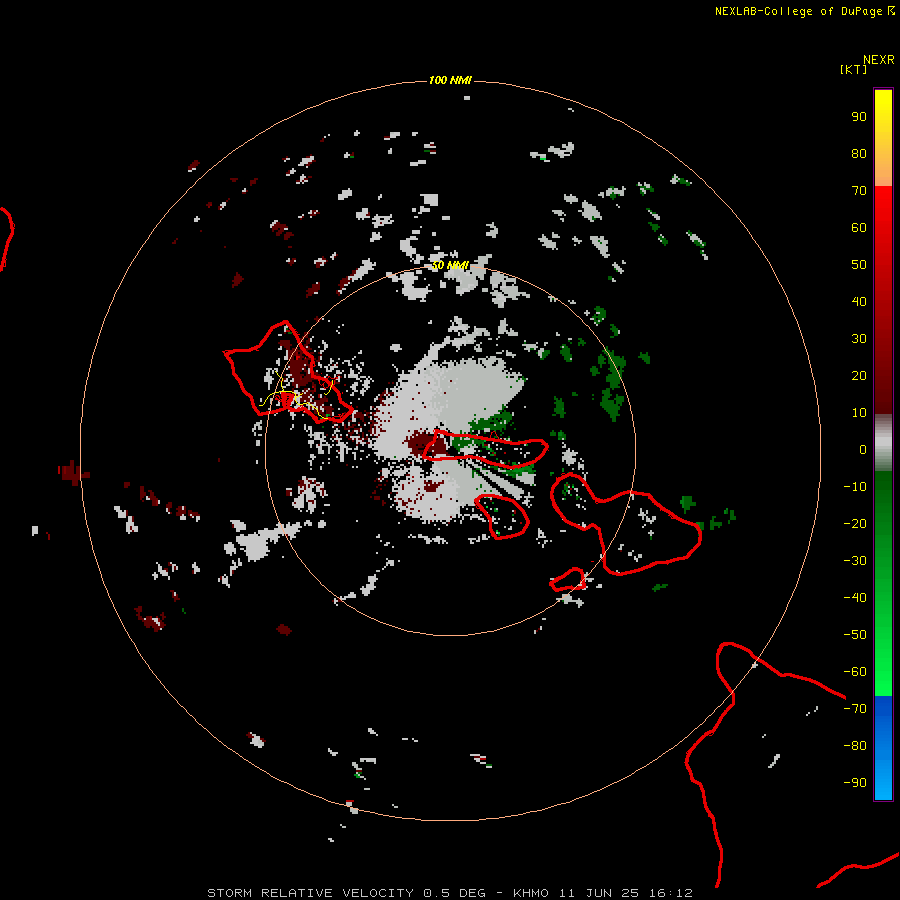Screen dimensions: 900x900
Task: Click the -60 value on the color scale
Action: 855,672
